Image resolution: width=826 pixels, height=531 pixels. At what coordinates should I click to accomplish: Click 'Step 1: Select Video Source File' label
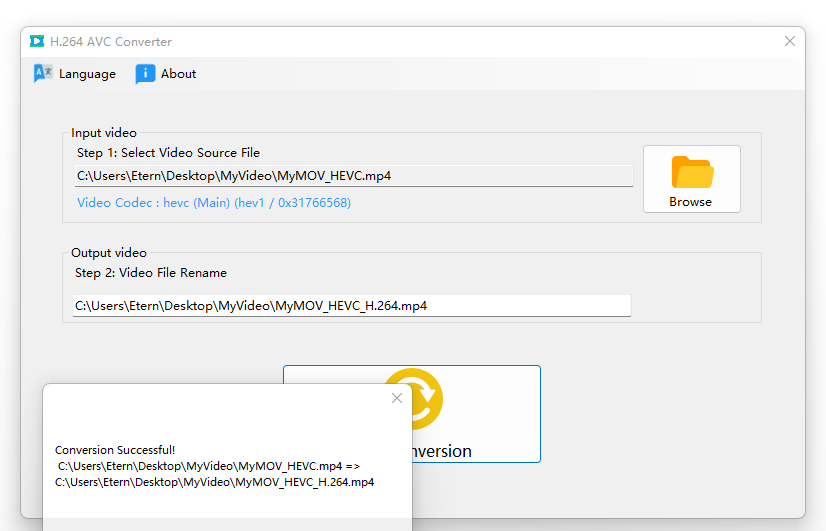[169, 153]
